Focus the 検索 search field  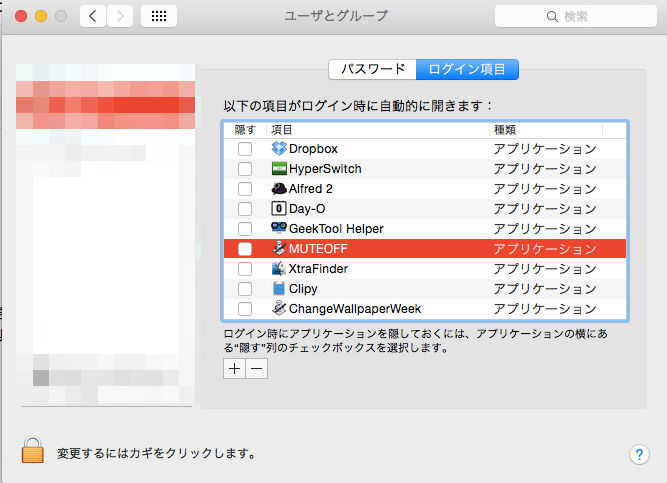(x=576, y=17)
